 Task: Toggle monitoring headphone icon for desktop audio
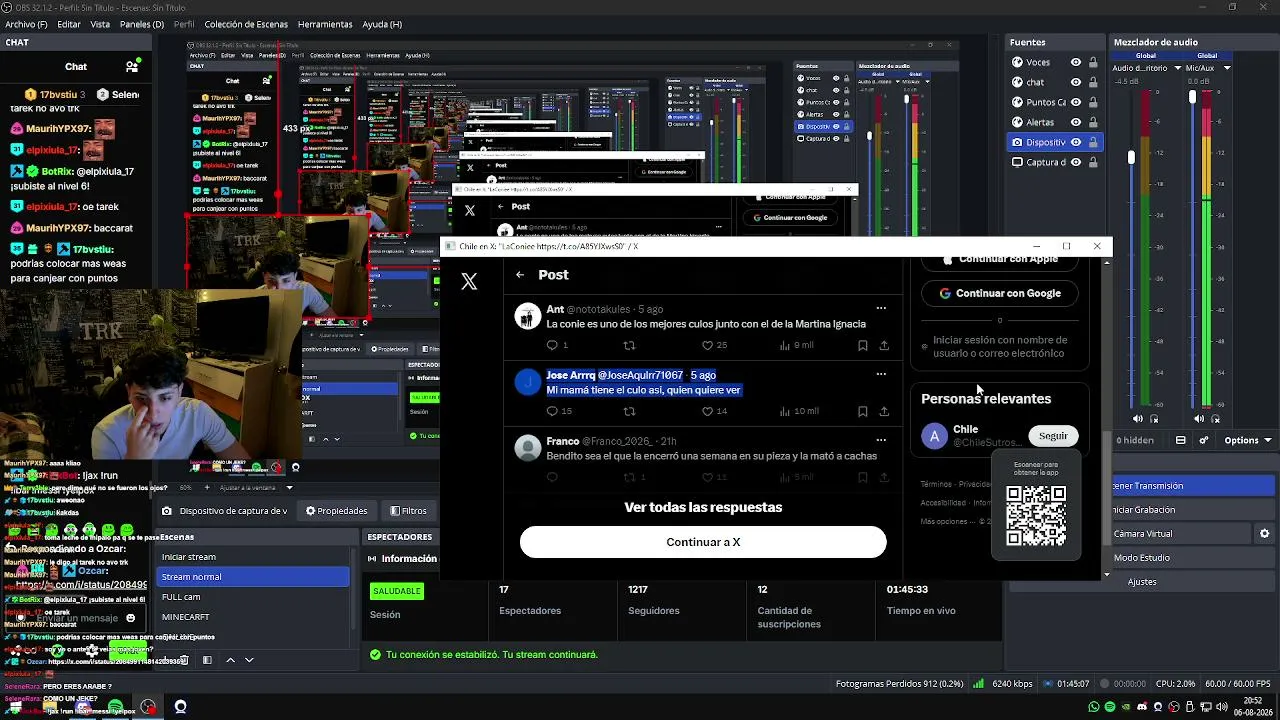coord(1154,419)
